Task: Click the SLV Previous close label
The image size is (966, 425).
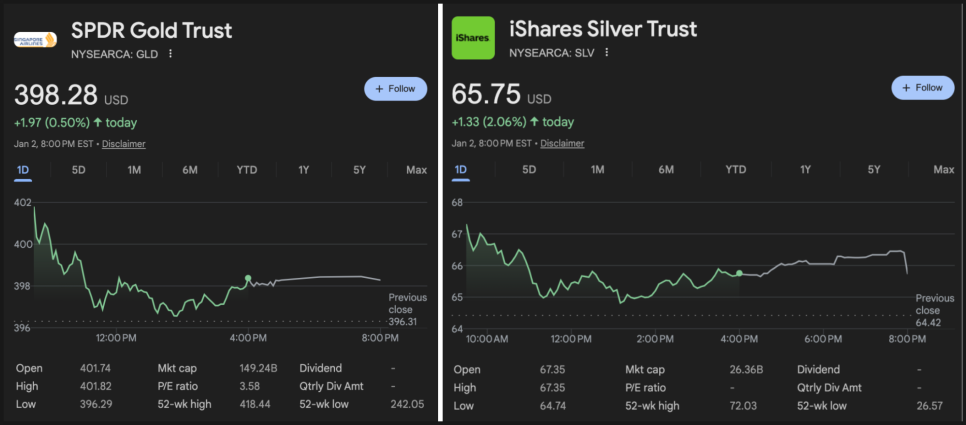Action: 934,304
